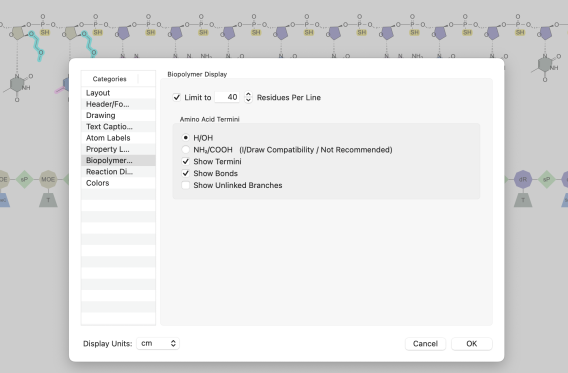
Task: Switch to the Drawing category
Action: coord(118,115)
